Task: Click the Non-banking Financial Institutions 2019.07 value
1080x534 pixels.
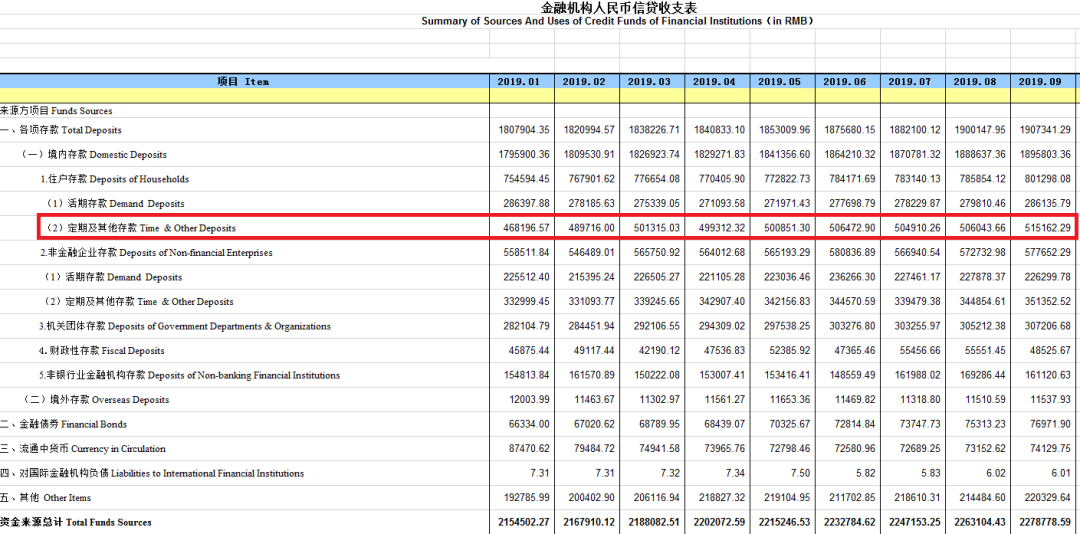Action: click(x=914, y=376)
